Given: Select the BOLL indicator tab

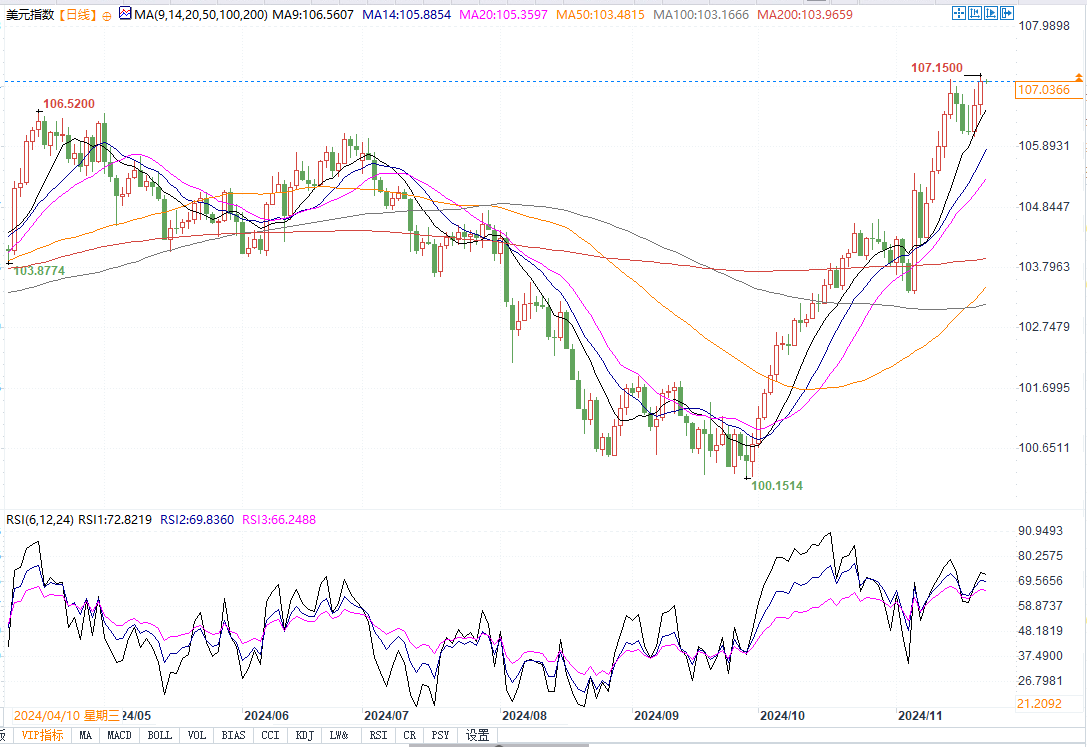Looking at the screenshot, I should coord(159,735).
